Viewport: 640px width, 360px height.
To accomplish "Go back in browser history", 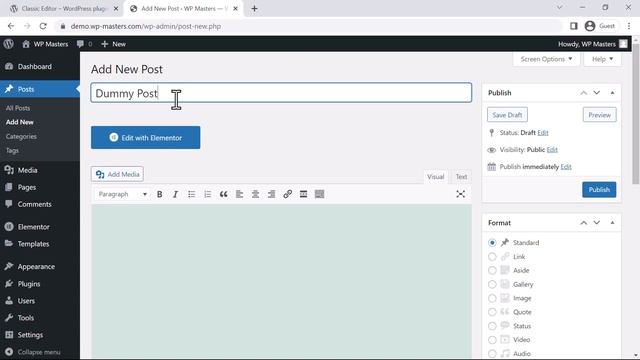I will pos(11,26).
